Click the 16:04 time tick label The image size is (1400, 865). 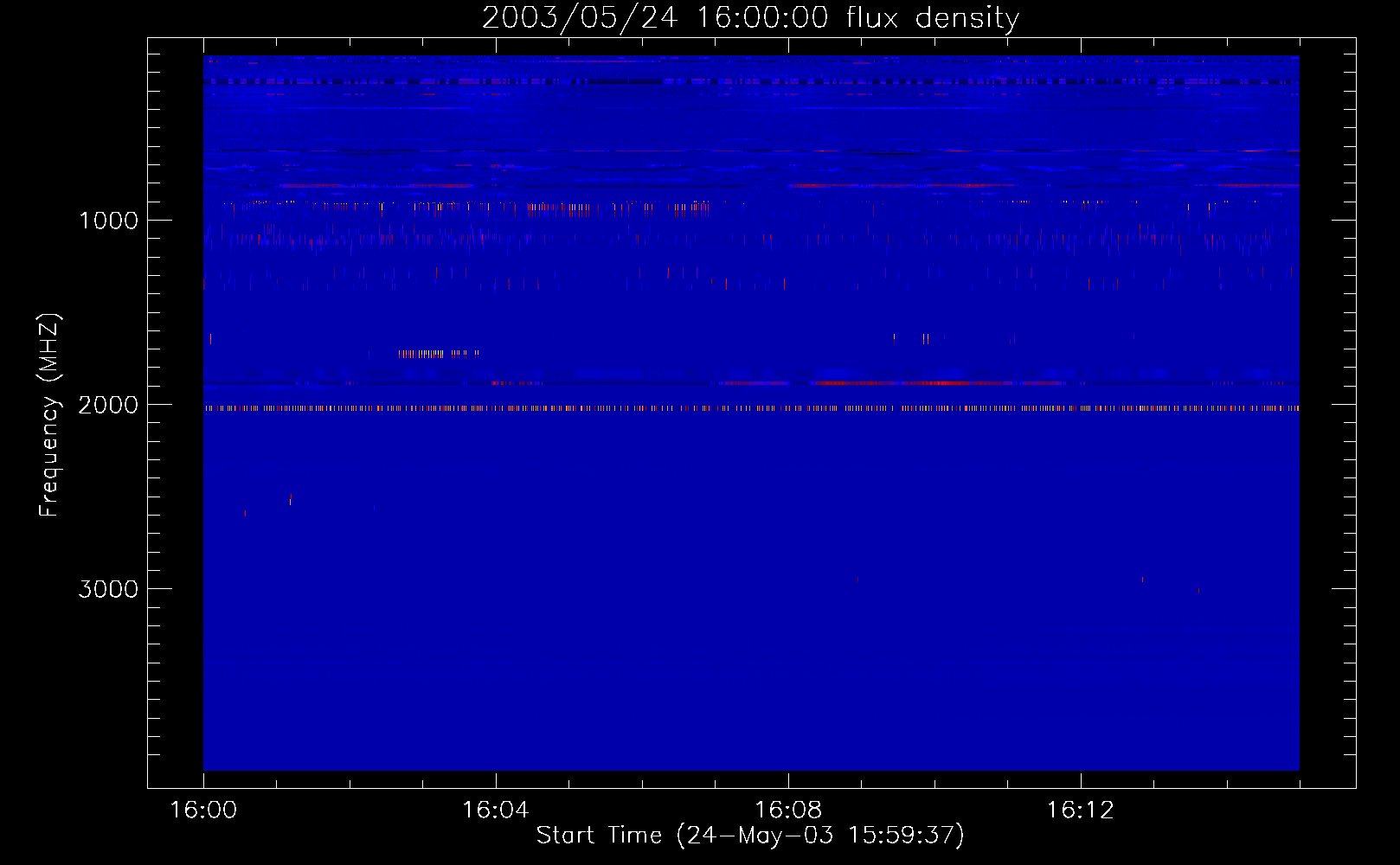click(495, 811)
